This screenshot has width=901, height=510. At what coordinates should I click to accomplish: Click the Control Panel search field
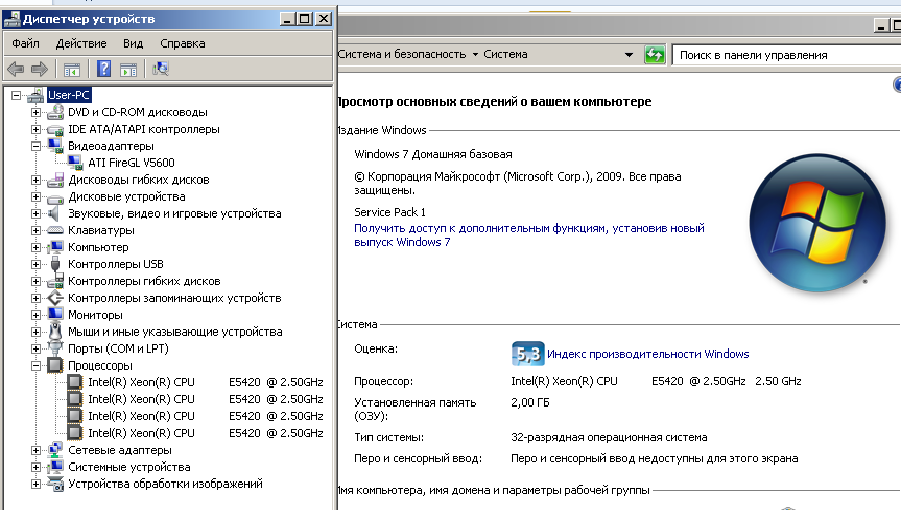pyautogui.click(x=786, y=55)
